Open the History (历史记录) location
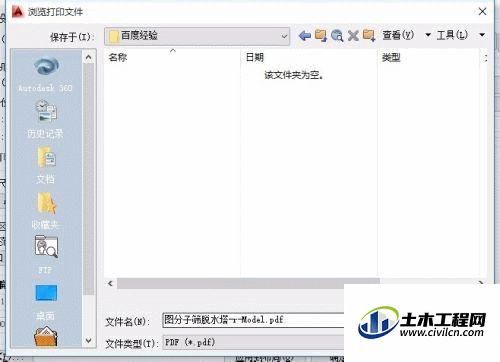This screenshot has width=500, height=362. [x=46, y=119]
